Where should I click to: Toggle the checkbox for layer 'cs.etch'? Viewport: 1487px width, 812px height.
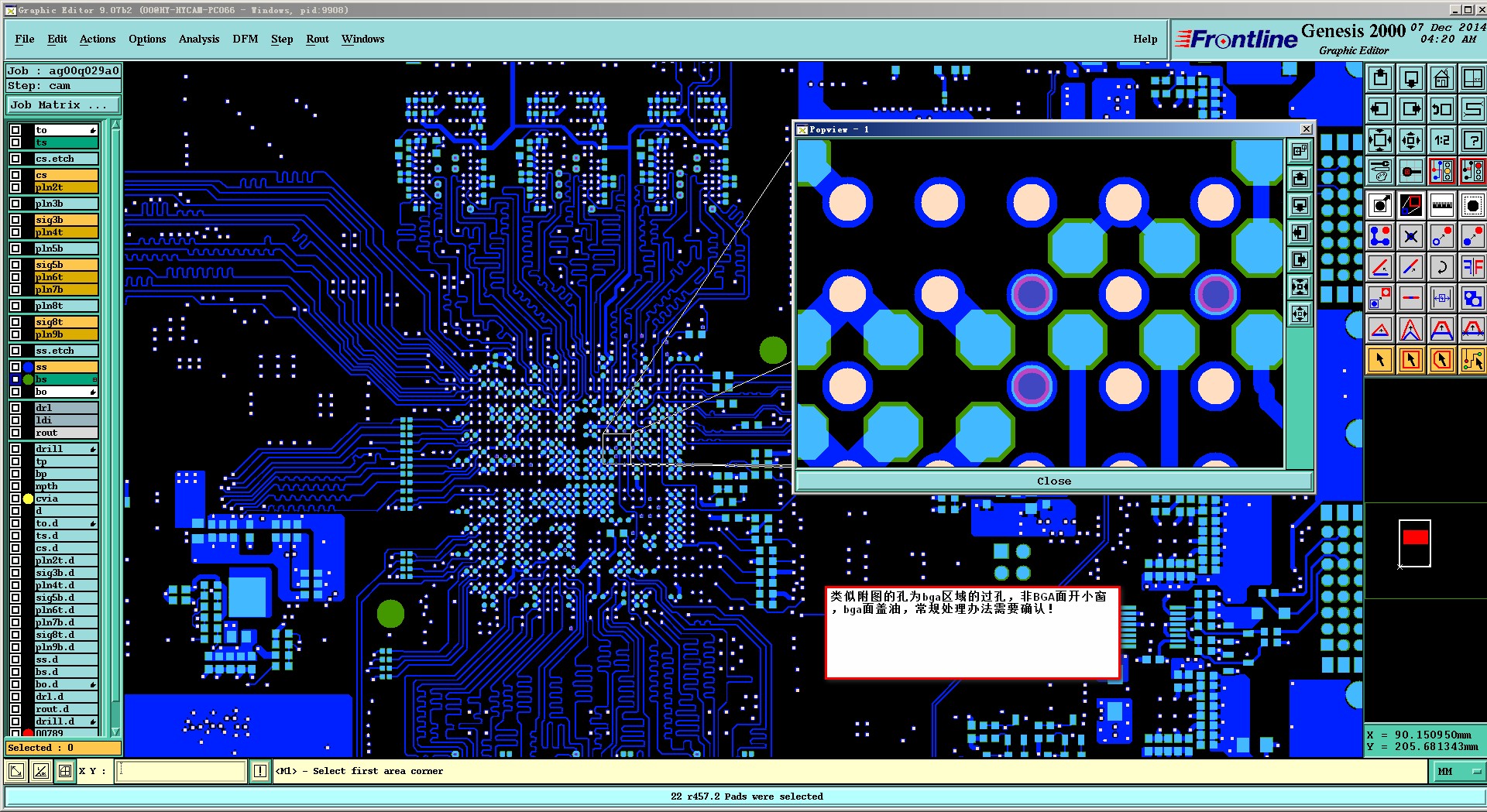click(x=15, y=159)
